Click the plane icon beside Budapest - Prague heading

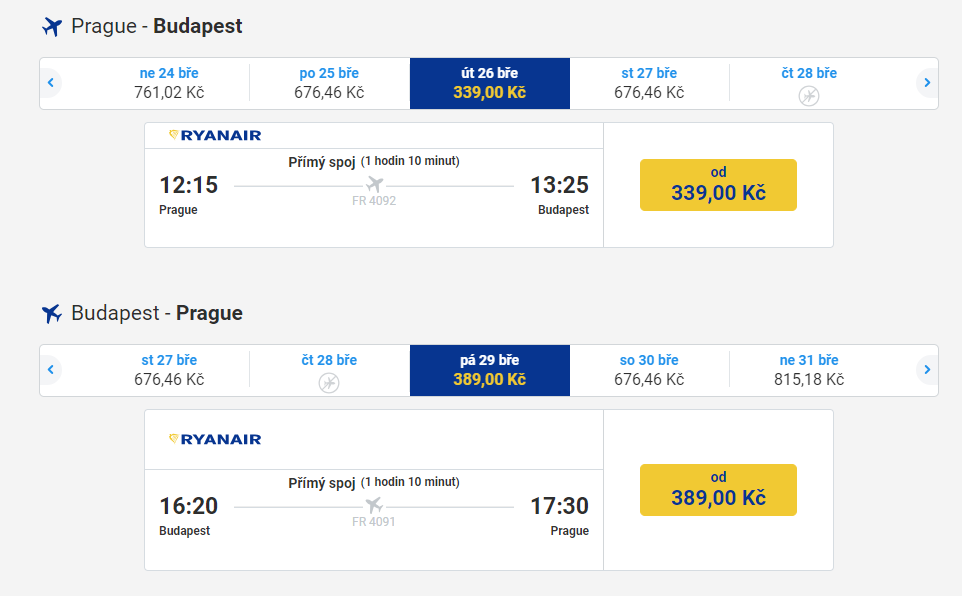tap(52, 314)
